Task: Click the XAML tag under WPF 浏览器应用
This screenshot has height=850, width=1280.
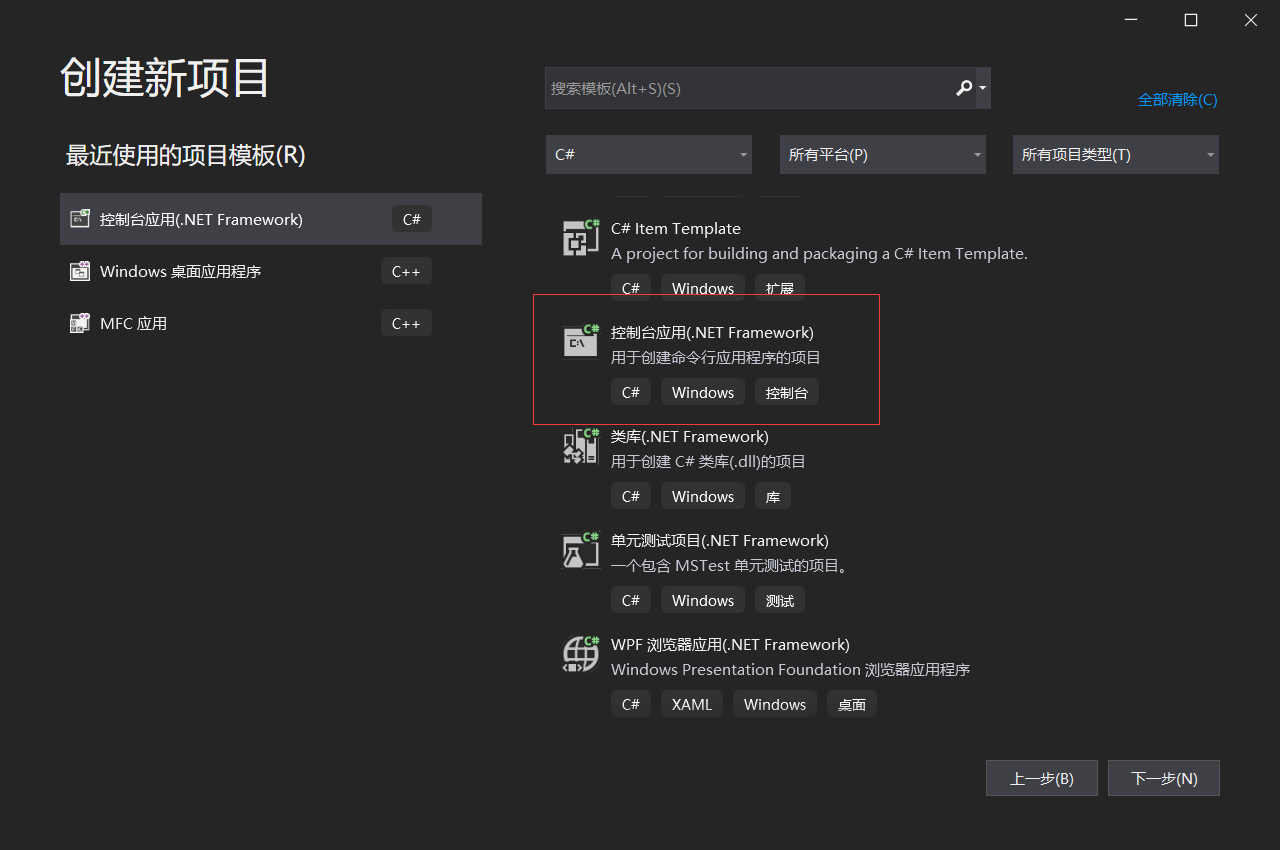Action: pyautogui.click(x=692, y=704)
